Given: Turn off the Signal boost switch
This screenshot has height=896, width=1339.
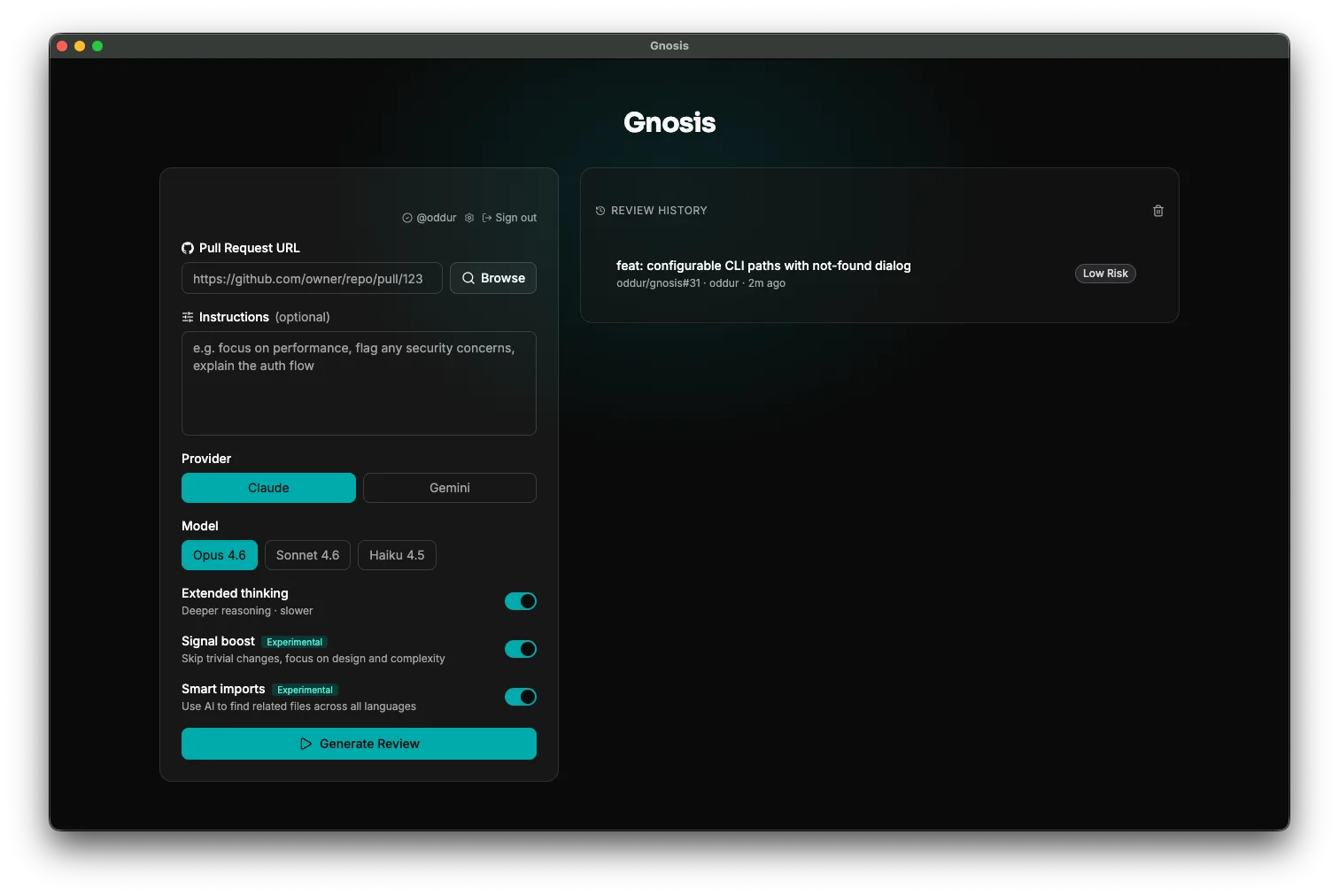Looking at the screenshot, I should [521, 649].
